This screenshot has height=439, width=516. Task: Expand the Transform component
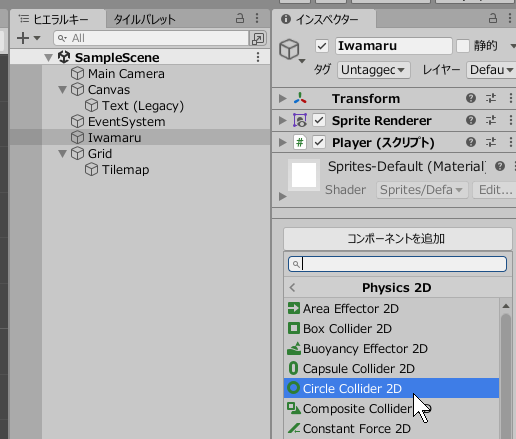[283, 98]
